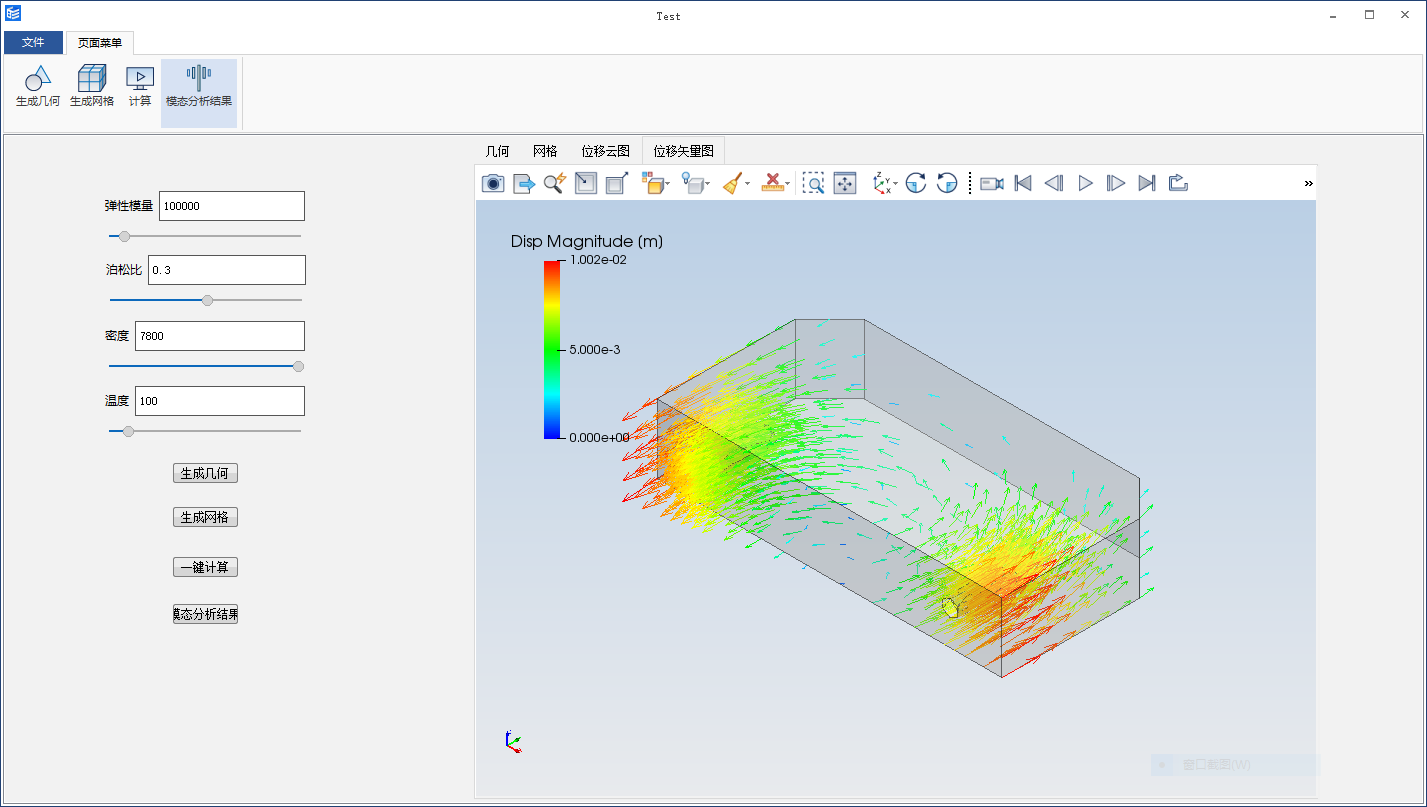
Task: Click the 1.002e-02 legend maximum label
Action: pos(598,259)
